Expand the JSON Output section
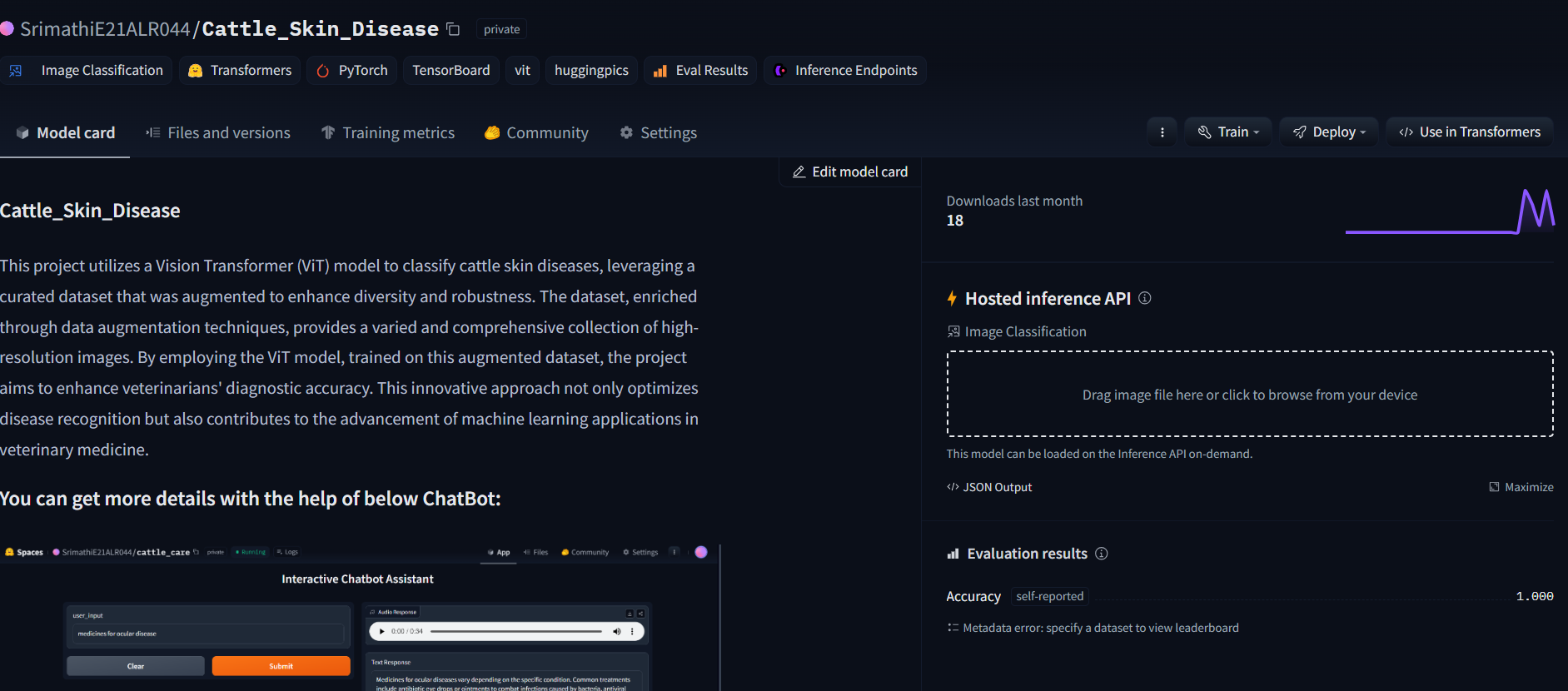Image resolution: width=1568 pixels, height=691 pixels. (x=989, y=487)
